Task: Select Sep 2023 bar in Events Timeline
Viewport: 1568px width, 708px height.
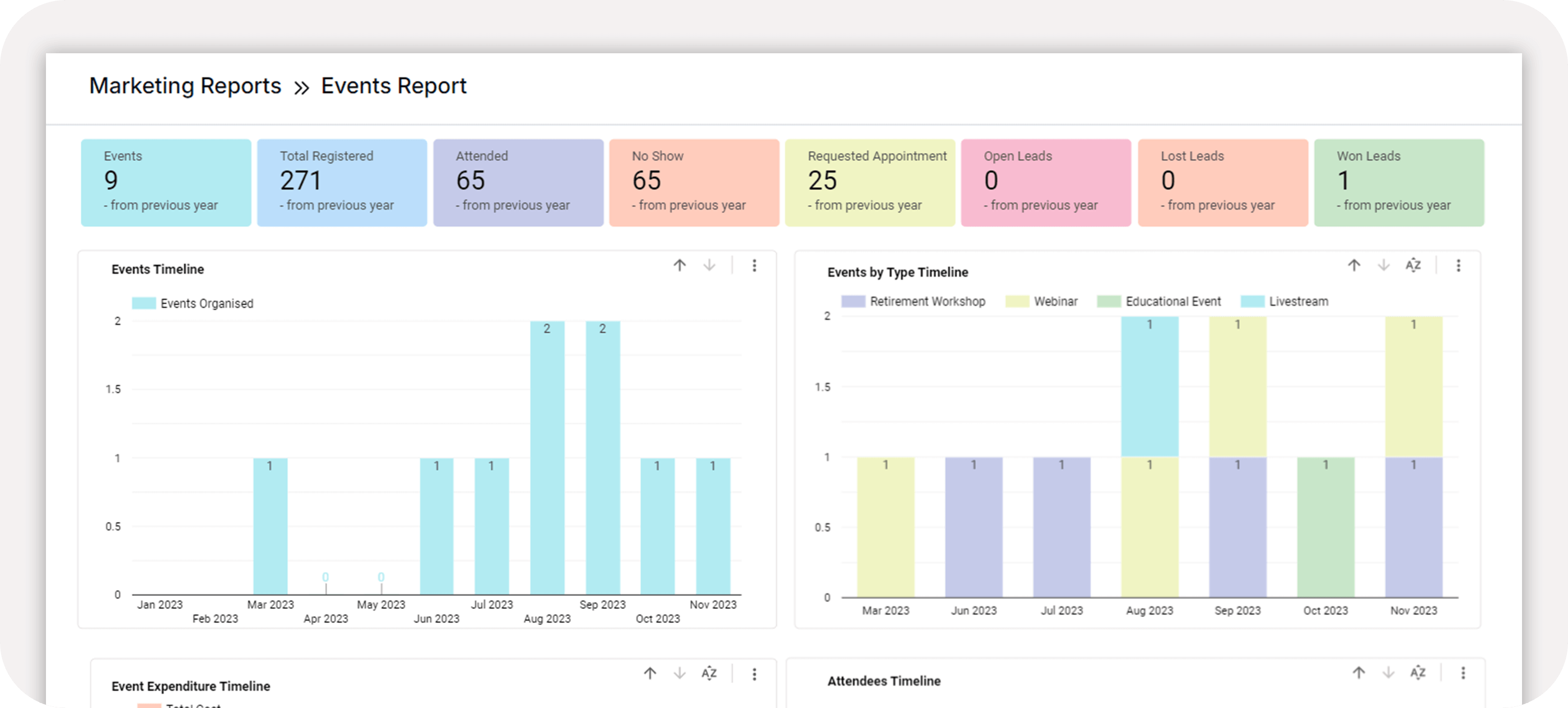Action: [x=603, y=458]
